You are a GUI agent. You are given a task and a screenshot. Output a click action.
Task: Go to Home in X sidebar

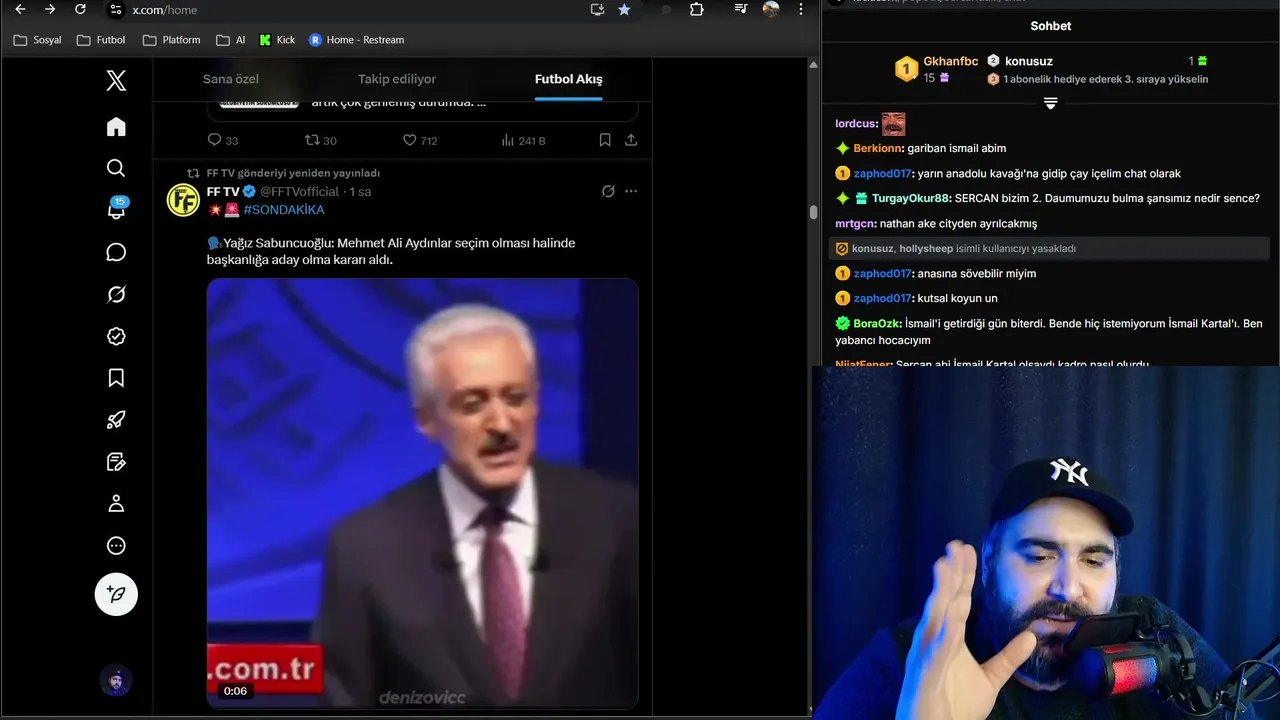coord(116,126)
